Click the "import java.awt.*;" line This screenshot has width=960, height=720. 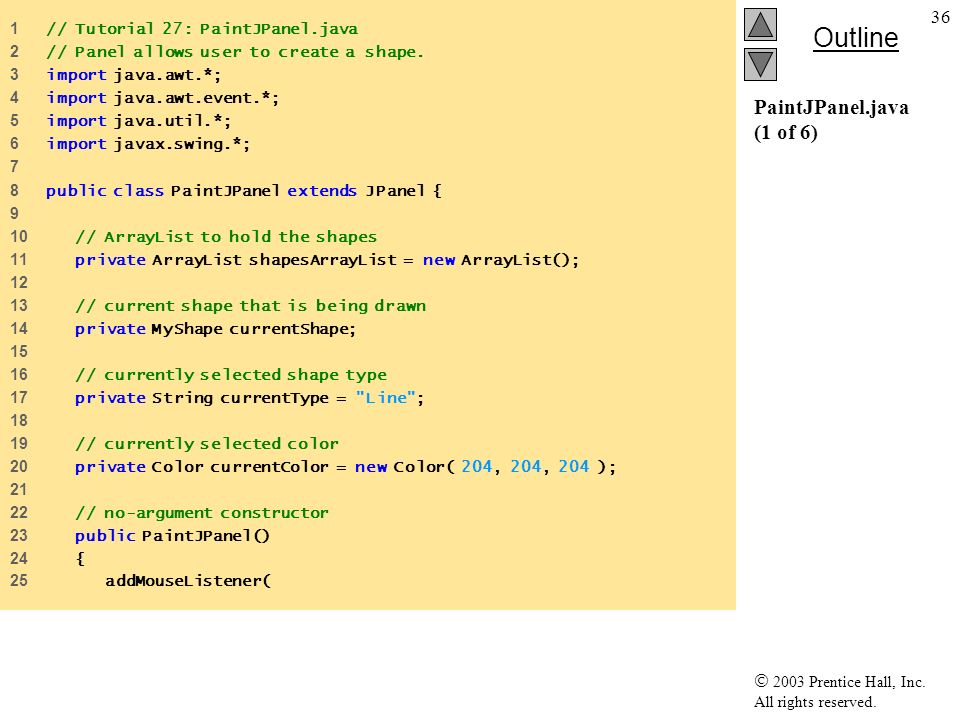[133, 75]
